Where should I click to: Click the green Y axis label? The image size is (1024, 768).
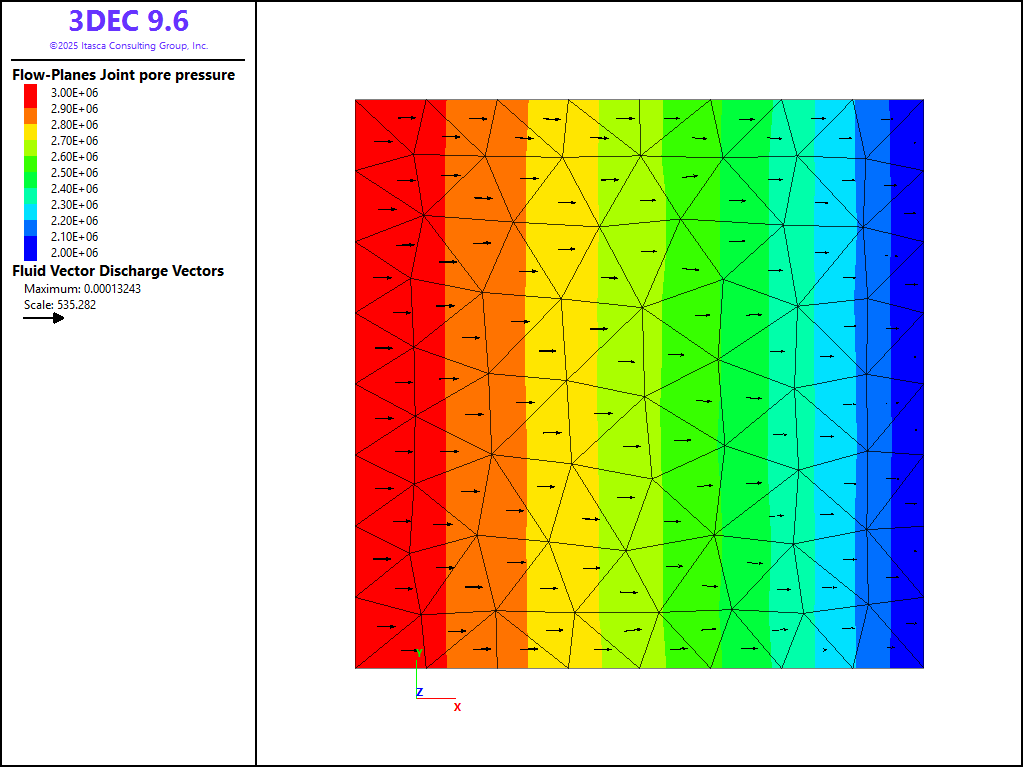click(419, 653)
